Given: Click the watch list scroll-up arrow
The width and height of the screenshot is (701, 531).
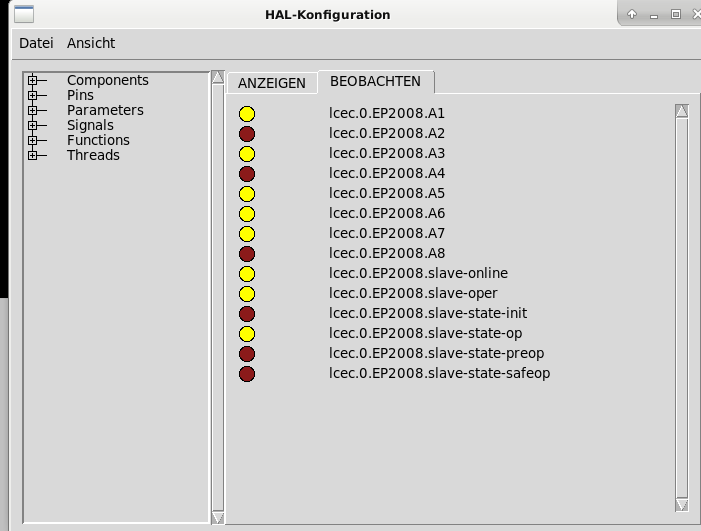Looking at the screenshot, I should (x=682, y=111).
